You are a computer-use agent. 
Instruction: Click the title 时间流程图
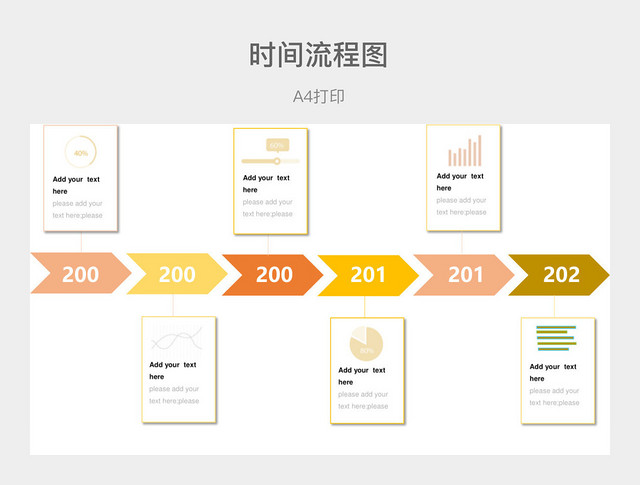point(318,55)
